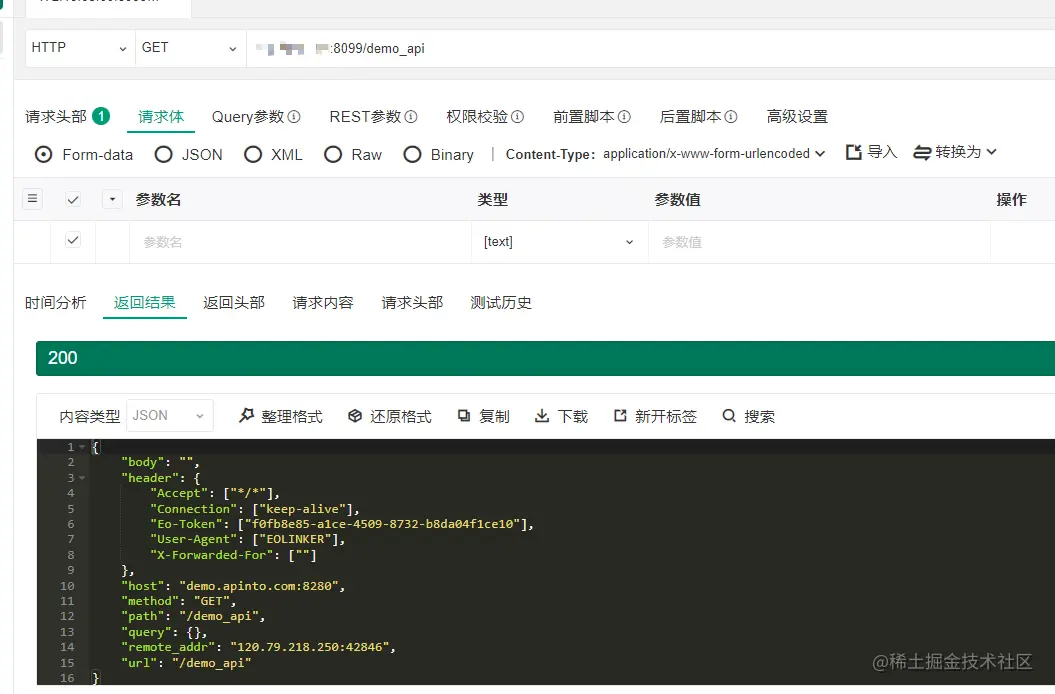1055x694 pixels.
Task: Click the info icon next to REST参数
Action: coord(411,116)
